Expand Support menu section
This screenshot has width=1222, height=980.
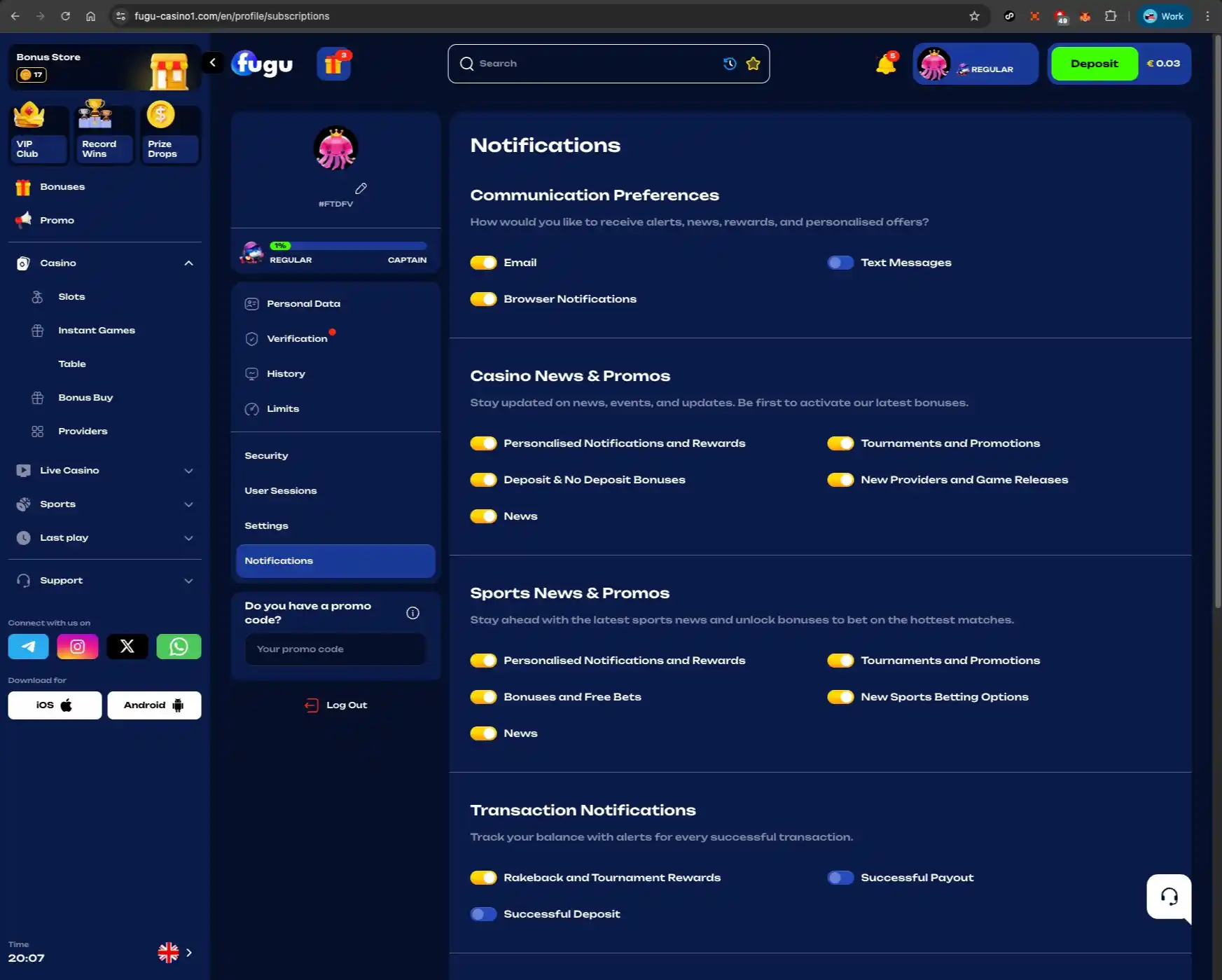click(188, 581)
